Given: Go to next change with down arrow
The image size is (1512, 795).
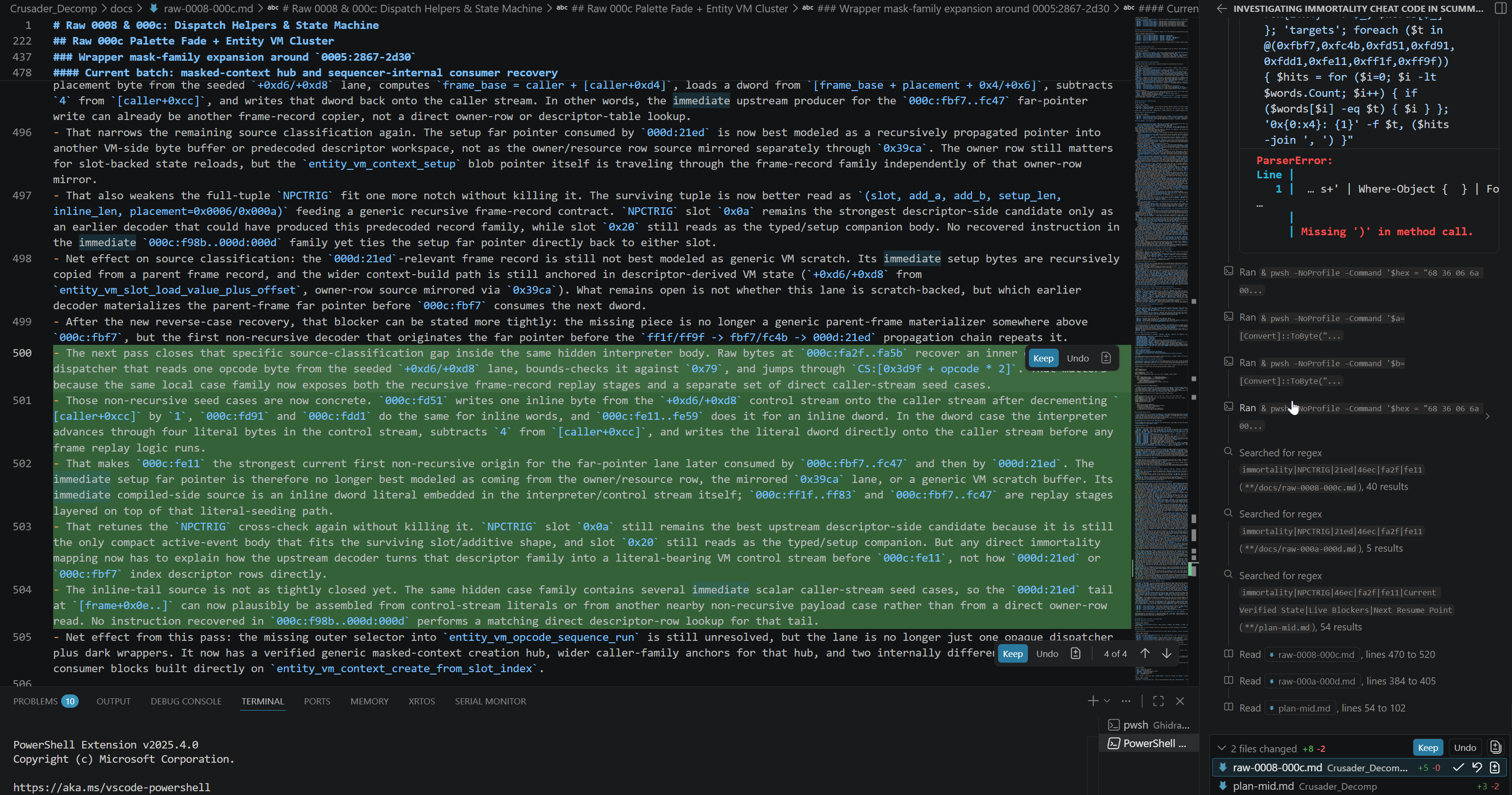Looking at the screenshot, I should point(1166,654).
